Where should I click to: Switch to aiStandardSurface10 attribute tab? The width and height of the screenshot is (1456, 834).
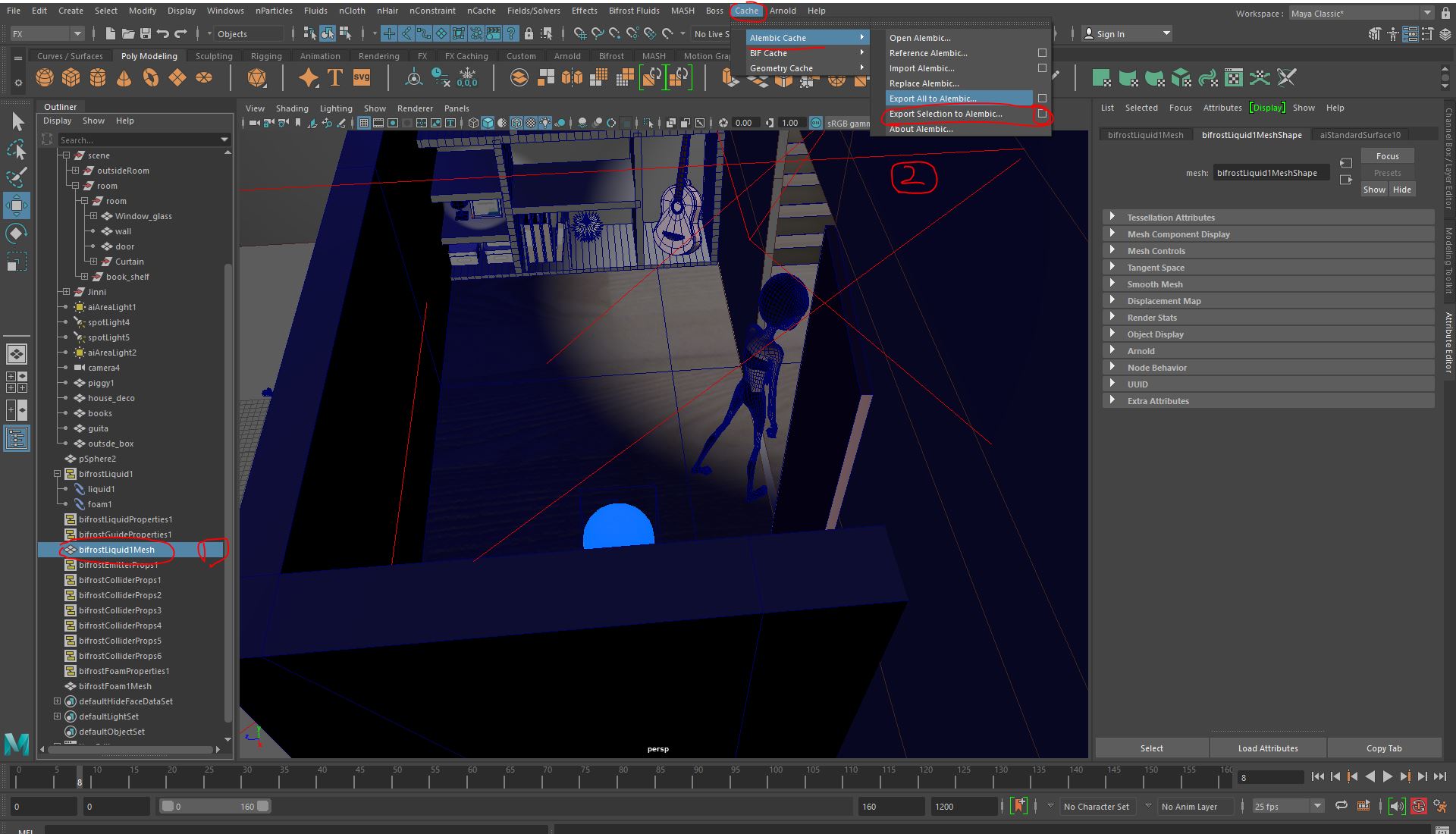1360,135
